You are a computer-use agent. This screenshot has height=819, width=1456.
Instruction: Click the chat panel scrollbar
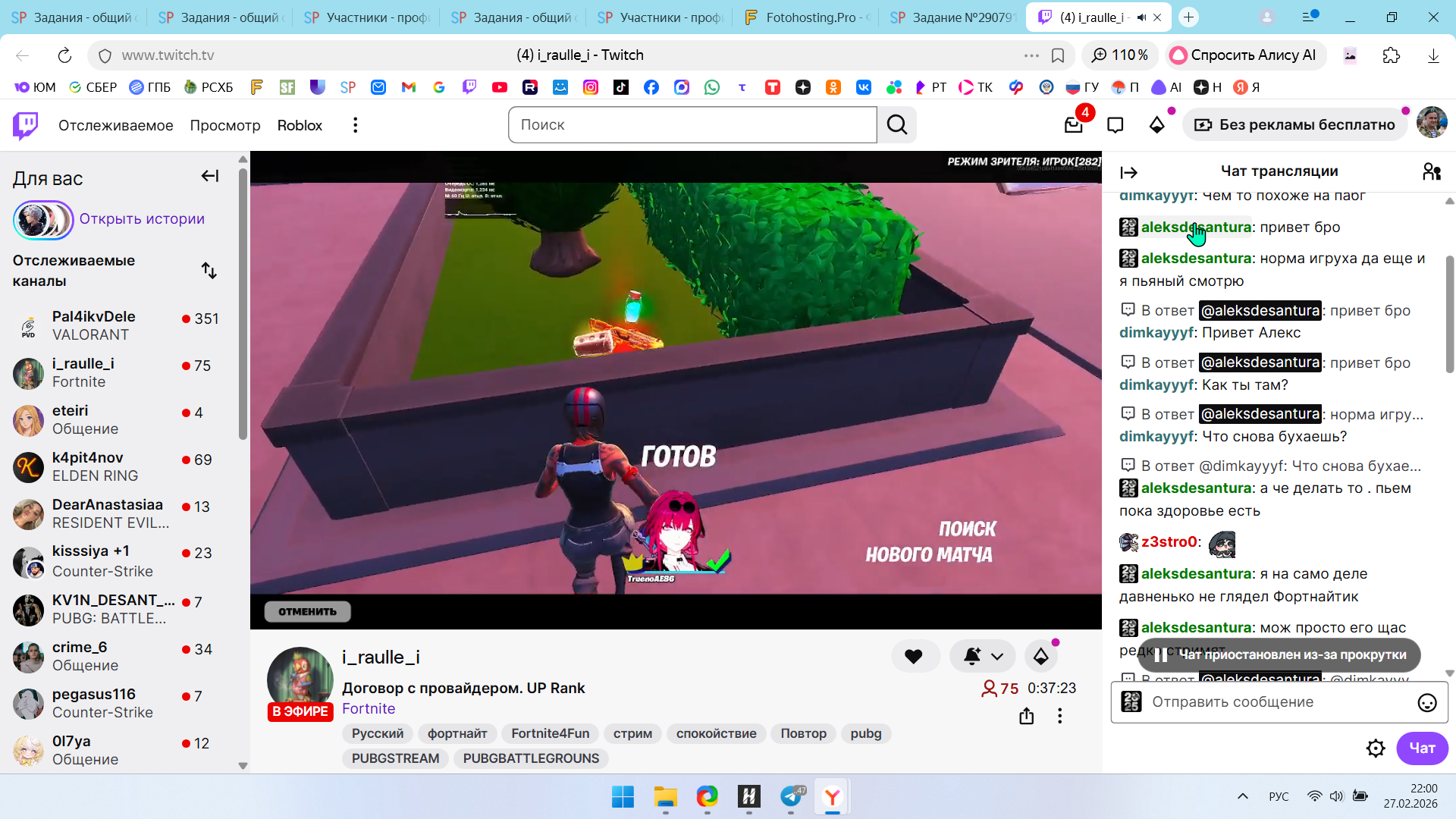[1449, 315]
